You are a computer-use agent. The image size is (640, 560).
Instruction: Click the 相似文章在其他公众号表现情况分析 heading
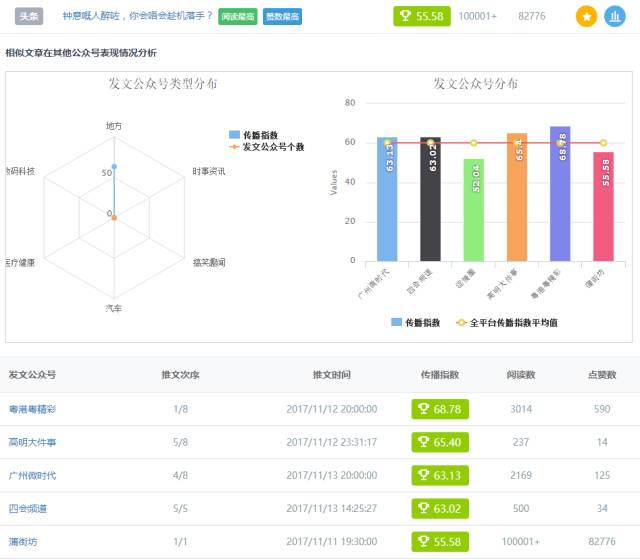[x=81, y=53]
